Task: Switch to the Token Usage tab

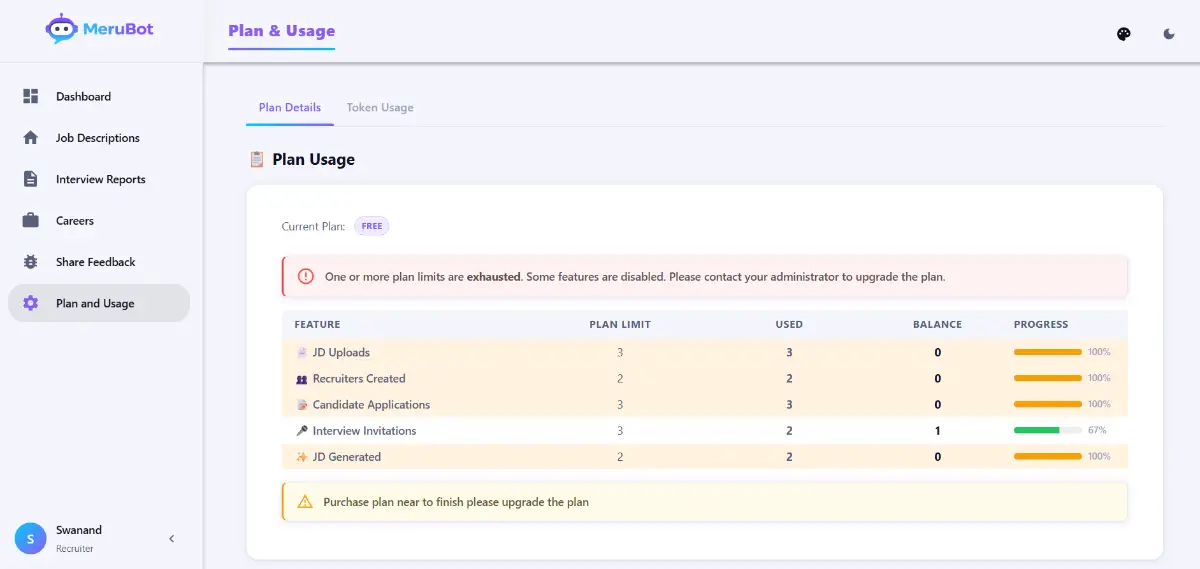Action: (x=380, y=107)
